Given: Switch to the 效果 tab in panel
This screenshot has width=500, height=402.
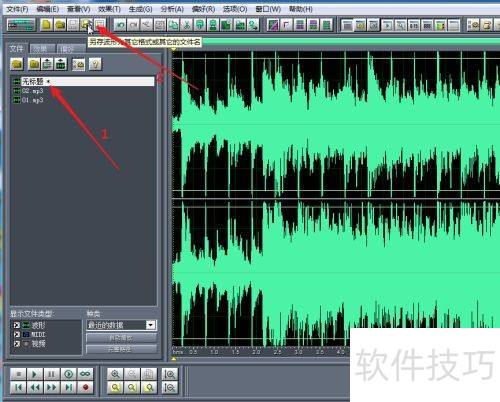Looking at the screenshot, I should click(x=41, y=49).
